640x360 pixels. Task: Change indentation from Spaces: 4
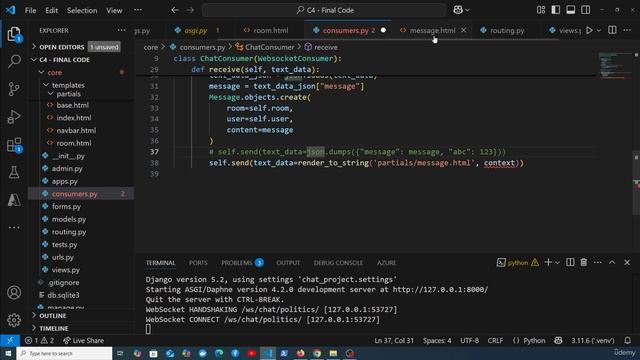coord(437,340)
